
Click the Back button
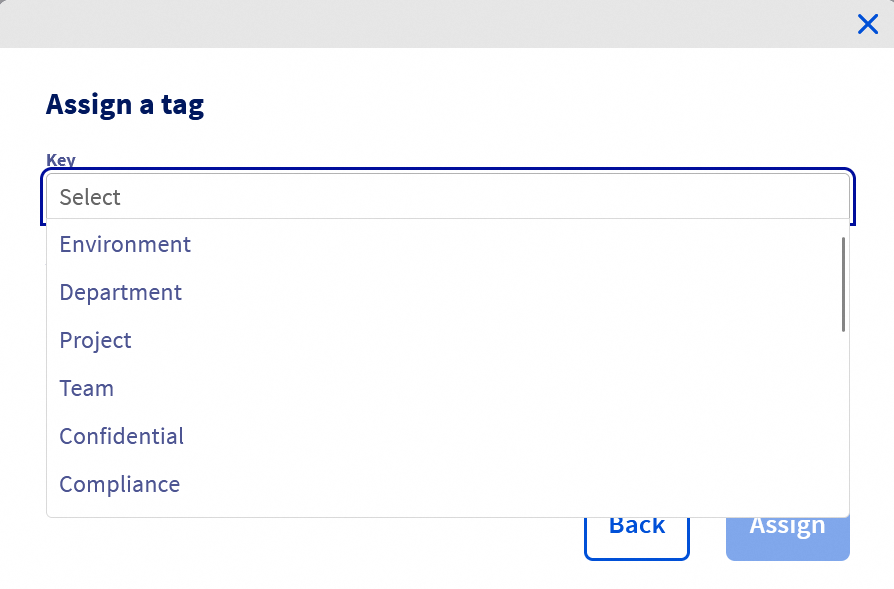[x=636, y=524]
